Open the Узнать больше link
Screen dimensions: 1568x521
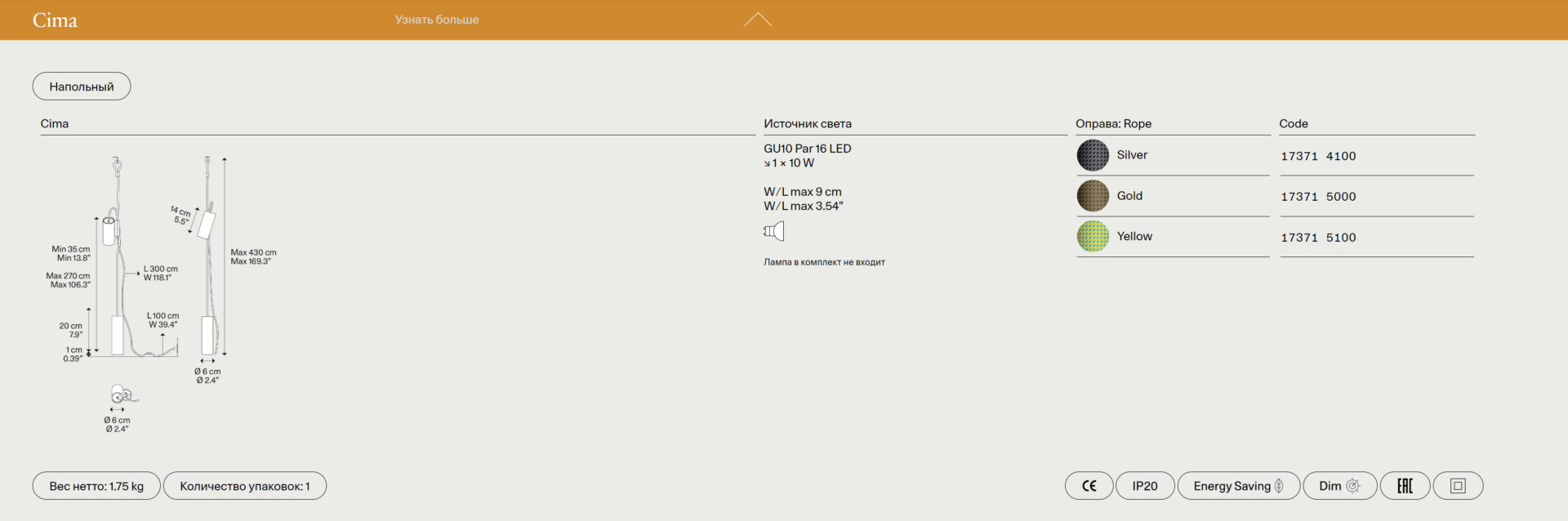click(436, 20)
